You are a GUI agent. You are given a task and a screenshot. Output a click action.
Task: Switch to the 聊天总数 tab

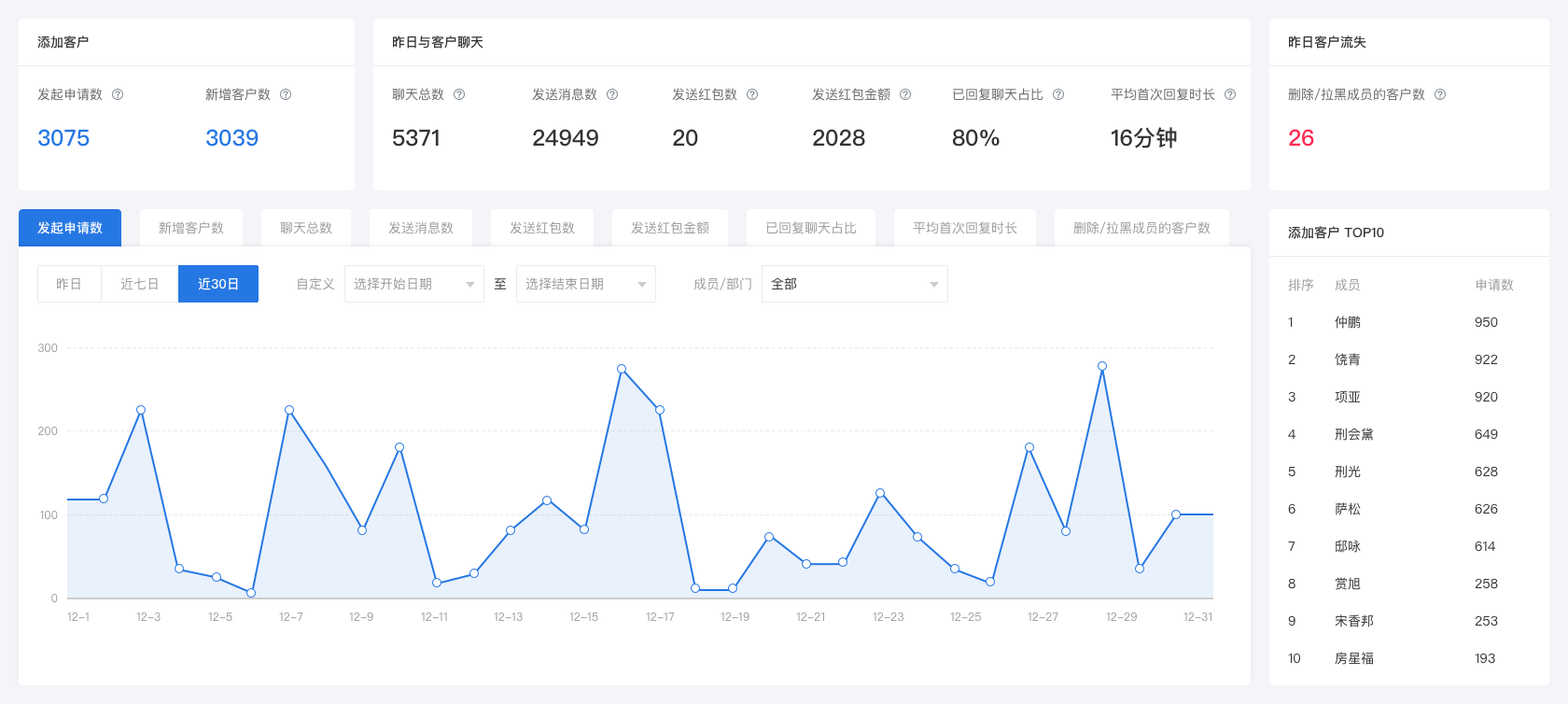click(x=306, y=228)
